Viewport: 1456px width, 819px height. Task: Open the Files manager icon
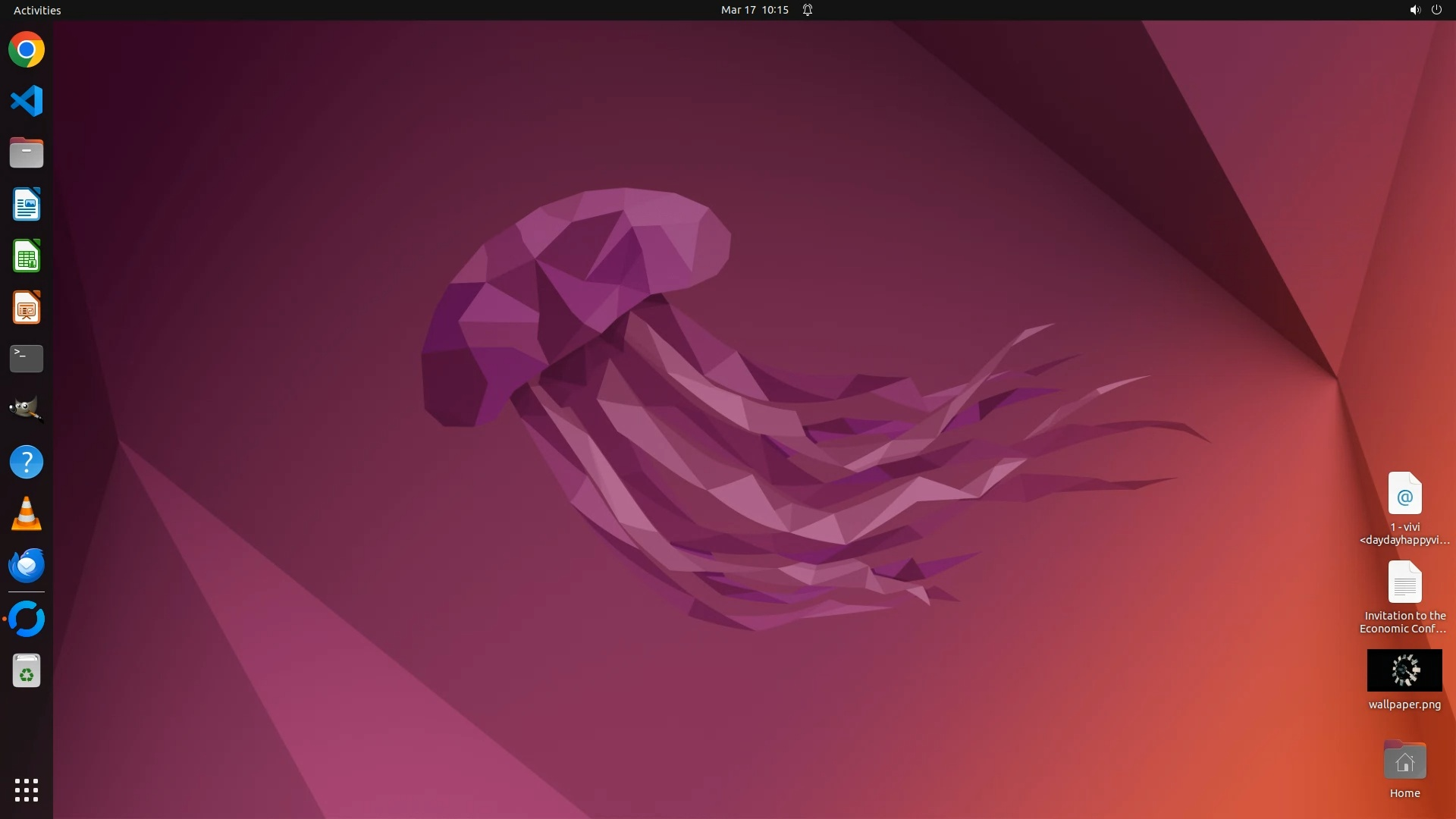(27, 153)
